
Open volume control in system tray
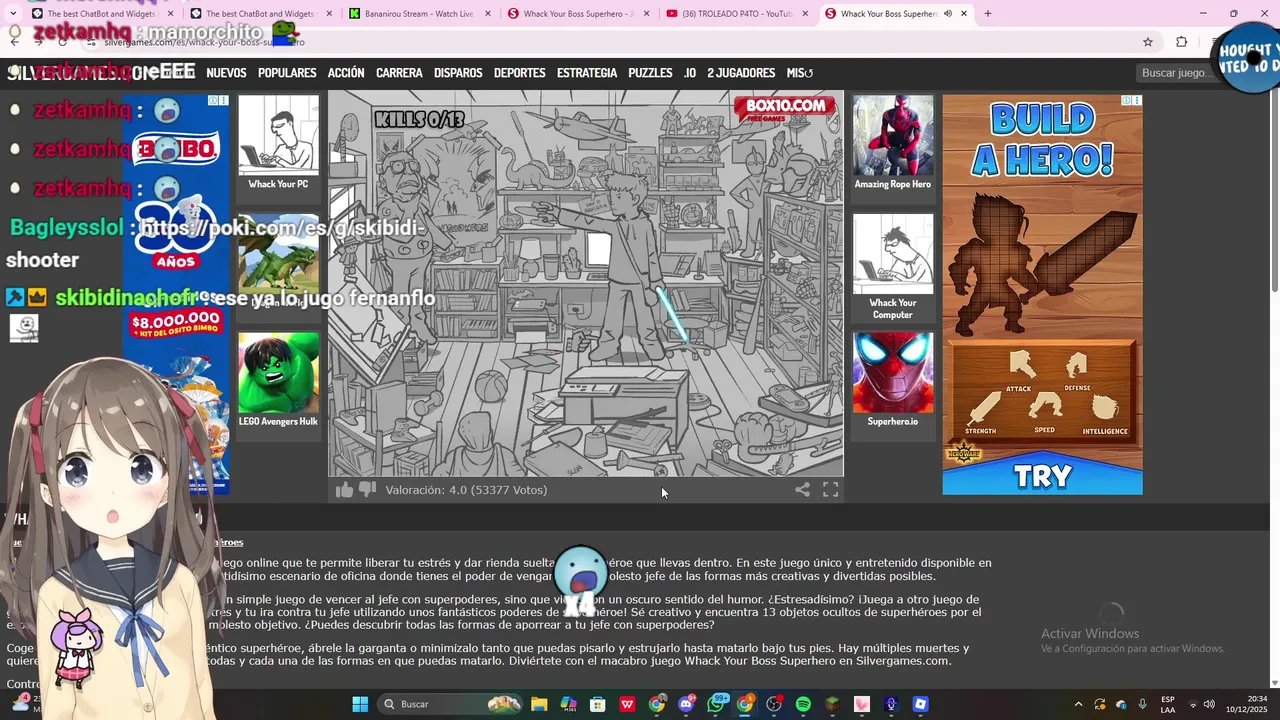pyautogui.click(x=1209, y=704)
